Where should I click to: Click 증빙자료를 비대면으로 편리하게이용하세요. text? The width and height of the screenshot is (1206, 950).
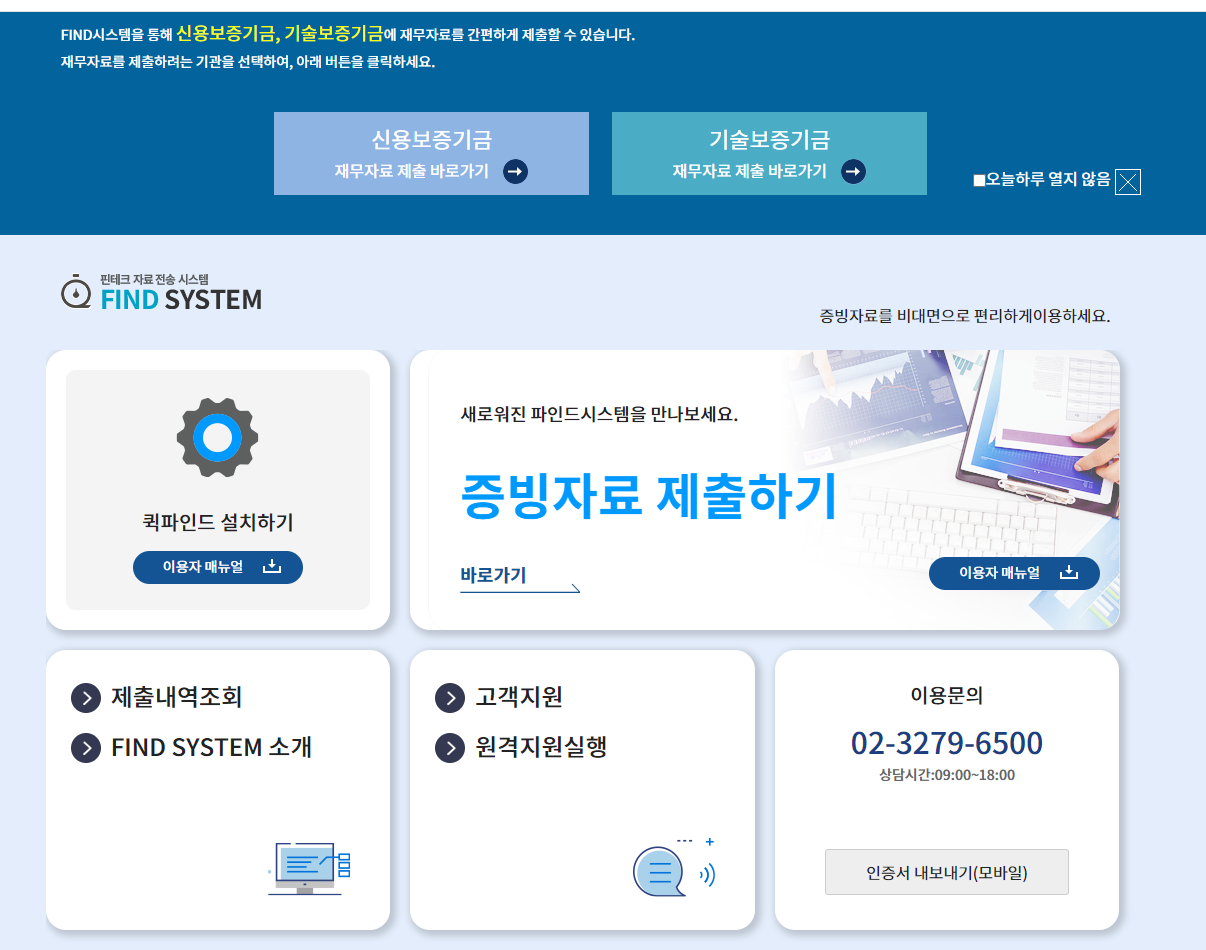click(x=965, y=316)
